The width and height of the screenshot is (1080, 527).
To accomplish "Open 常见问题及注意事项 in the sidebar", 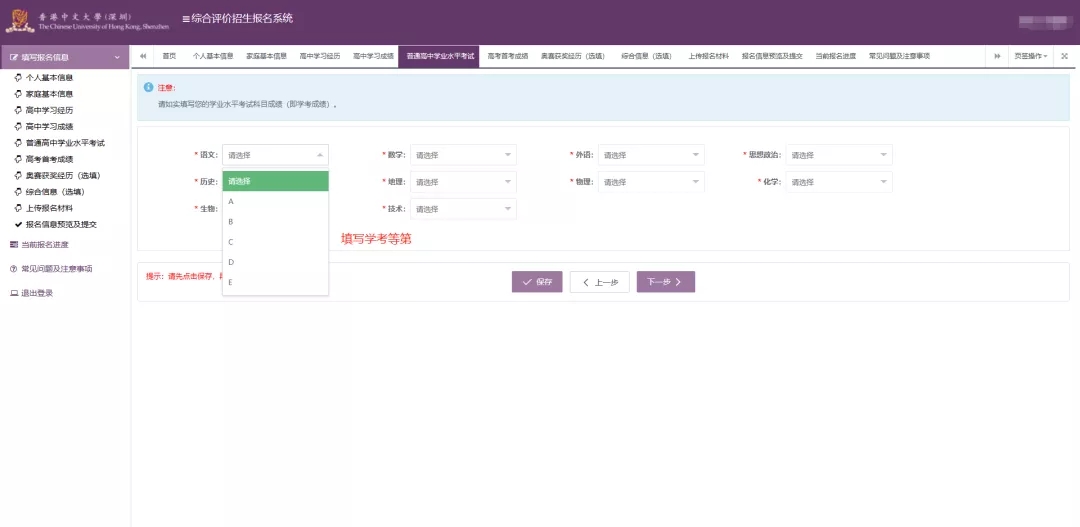I will click(56, 269).
